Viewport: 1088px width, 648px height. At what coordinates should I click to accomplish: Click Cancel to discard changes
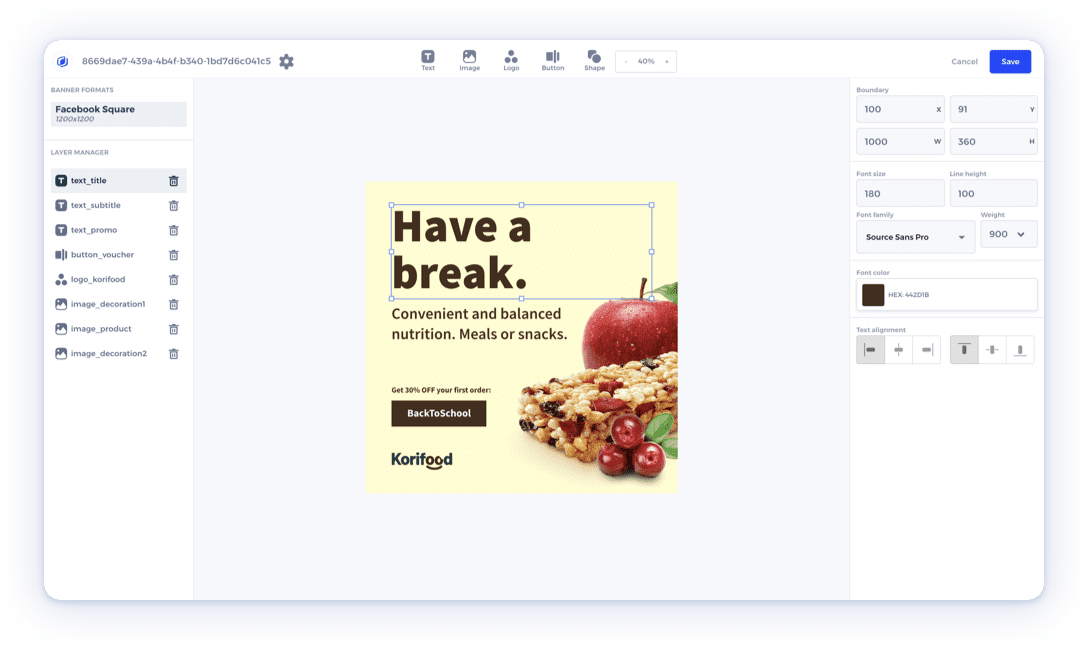point(964,62)
